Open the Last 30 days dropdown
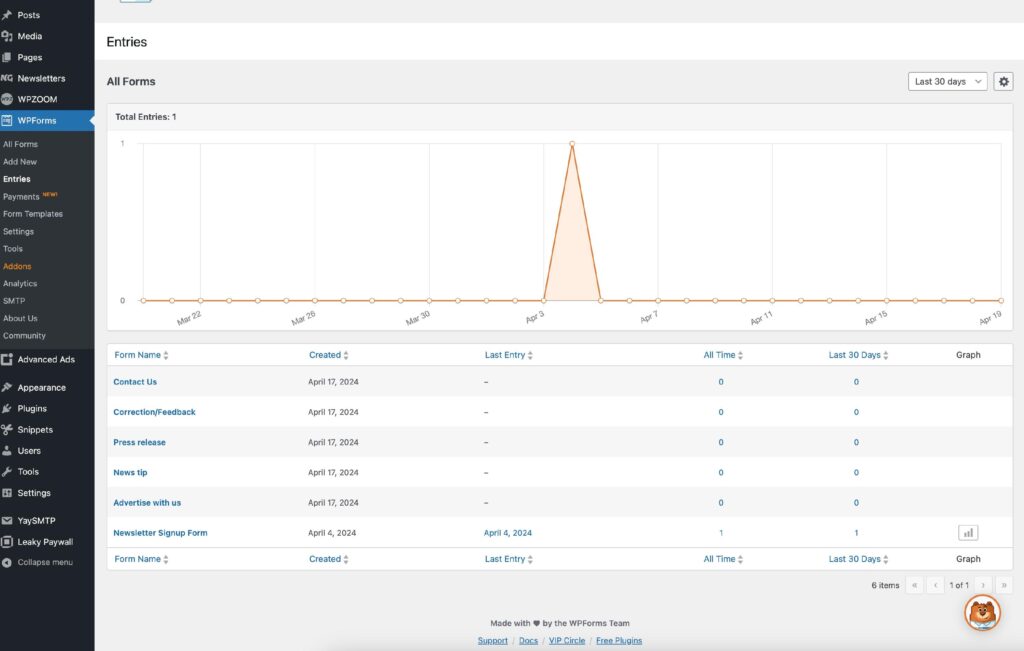 point(947,82)
